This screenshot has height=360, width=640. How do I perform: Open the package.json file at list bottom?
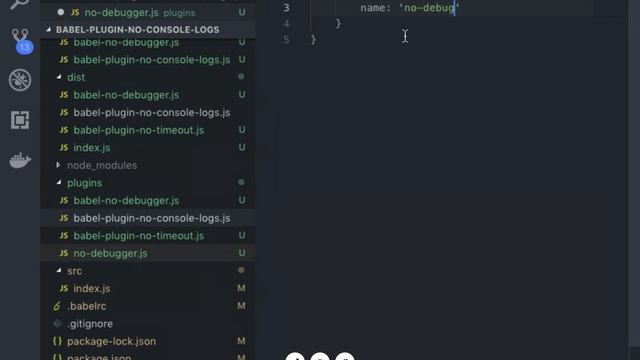point(99,357)
